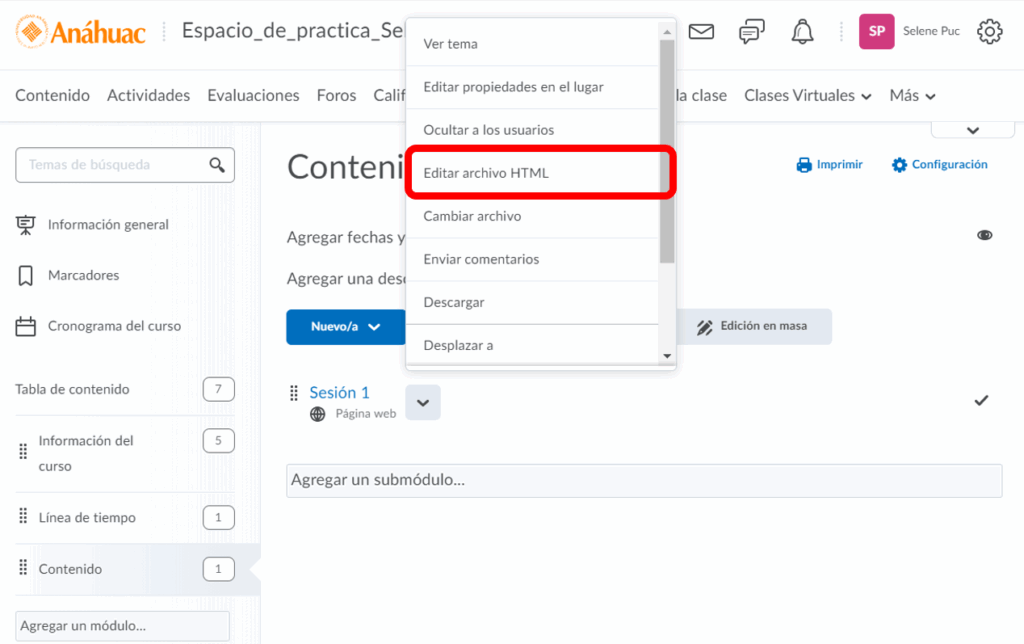Click the search magnifier icon
Viewport: 1024px width, 644px height.
[216, 165]
